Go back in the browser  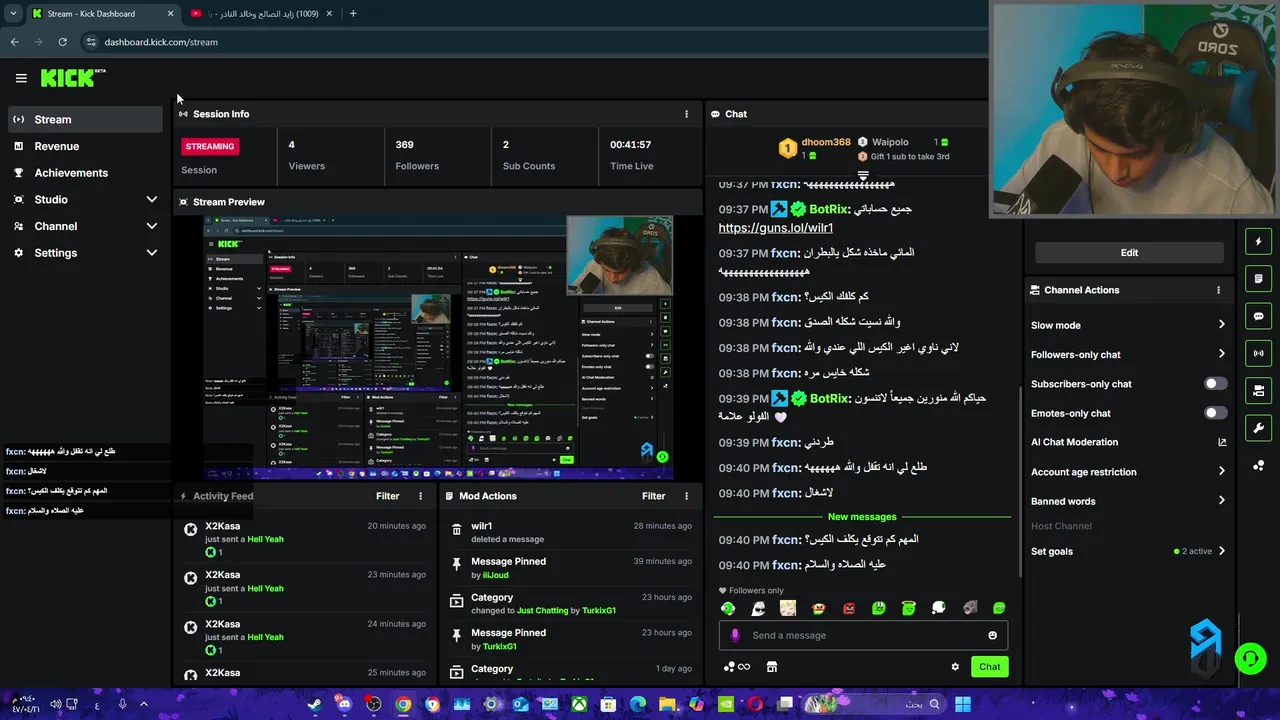click(x=14, y=42)
